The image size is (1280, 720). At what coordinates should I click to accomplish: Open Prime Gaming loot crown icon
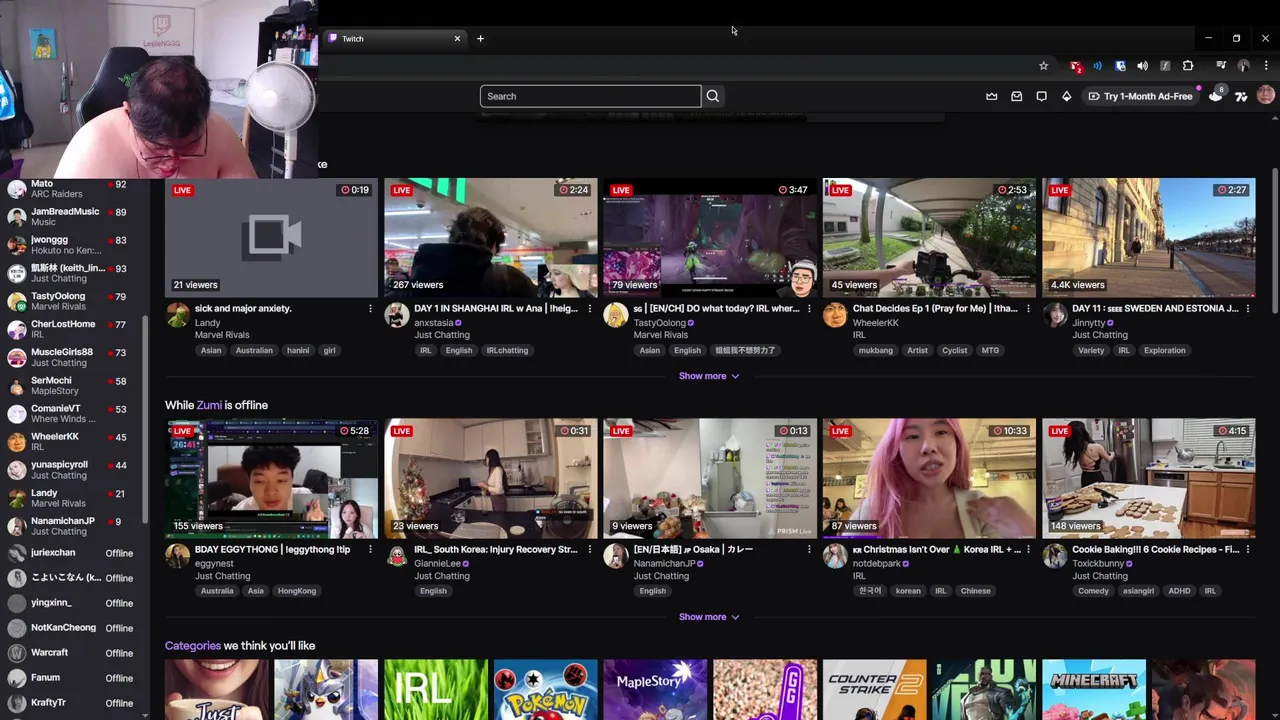(992, 96)
